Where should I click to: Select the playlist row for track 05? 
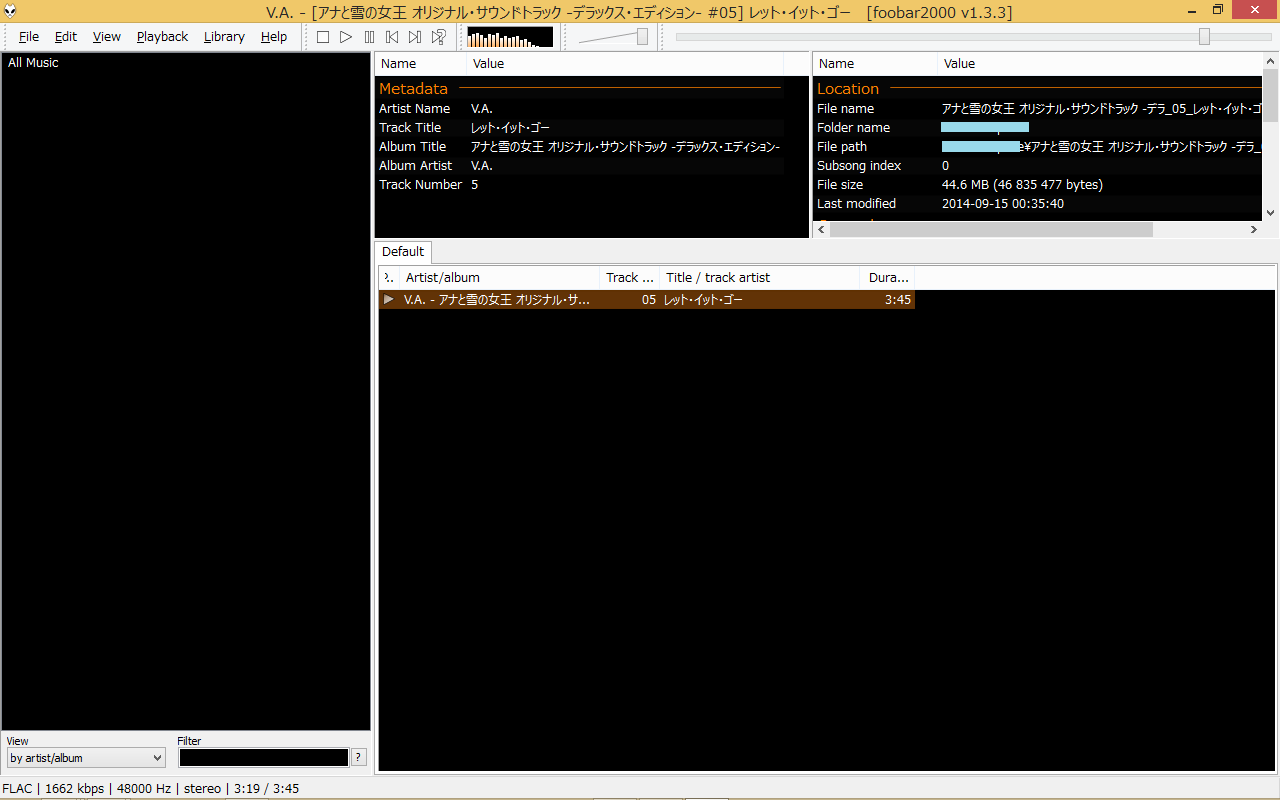pyautogui.click(x=647, y=300)
